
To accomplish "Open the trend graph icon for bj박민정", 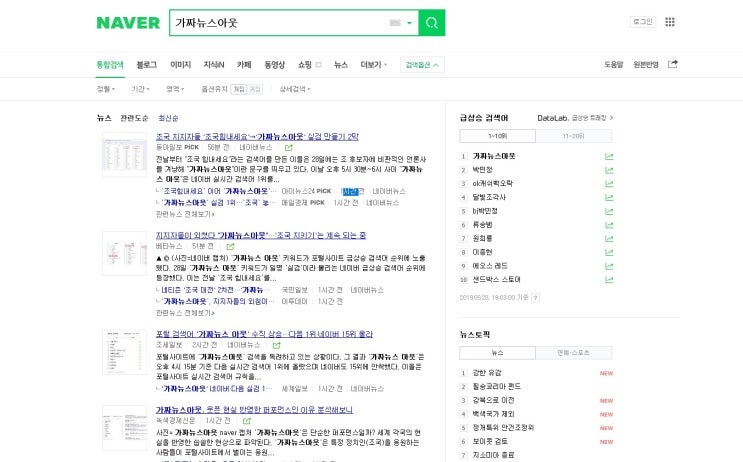I will (609, 211).
